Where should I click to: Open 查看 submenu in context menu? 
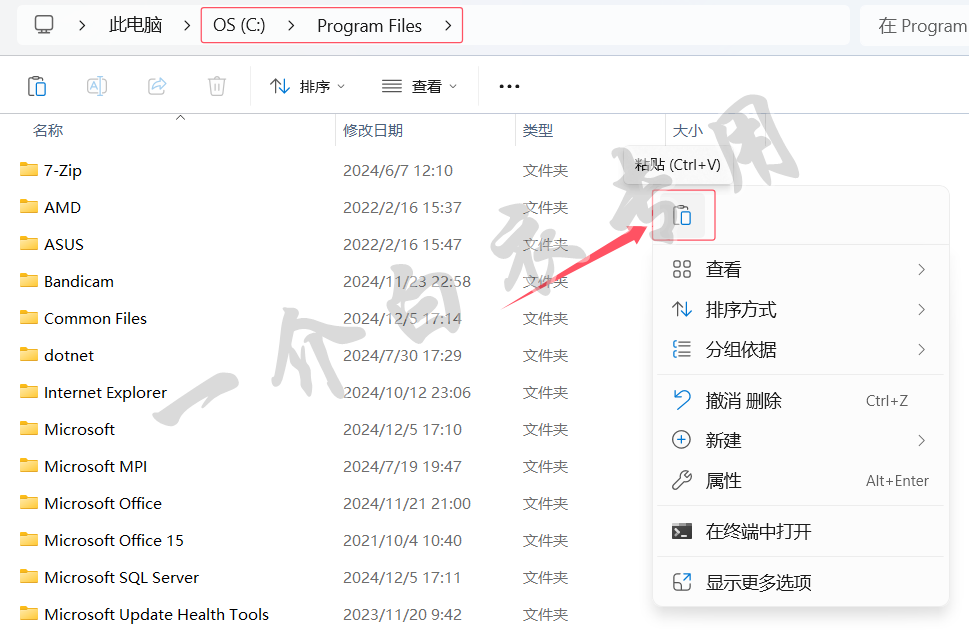coord(800,269)
